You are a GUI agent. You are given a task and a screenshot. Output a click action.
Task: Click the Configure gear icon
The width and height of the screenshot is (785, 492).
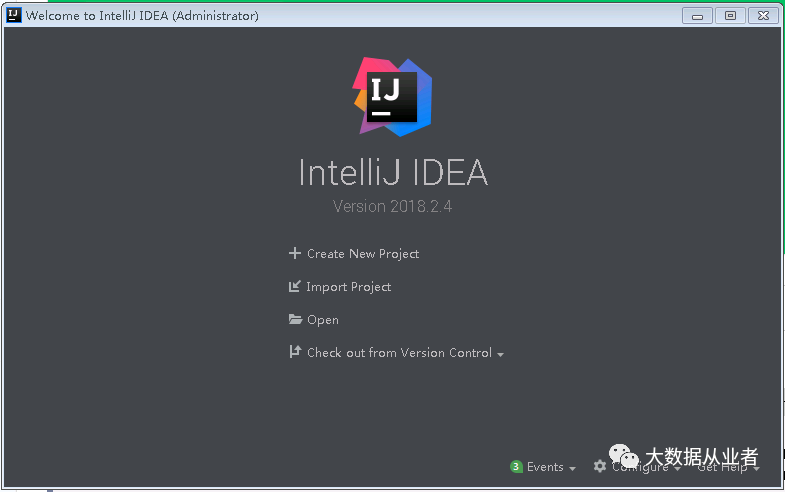600,466
